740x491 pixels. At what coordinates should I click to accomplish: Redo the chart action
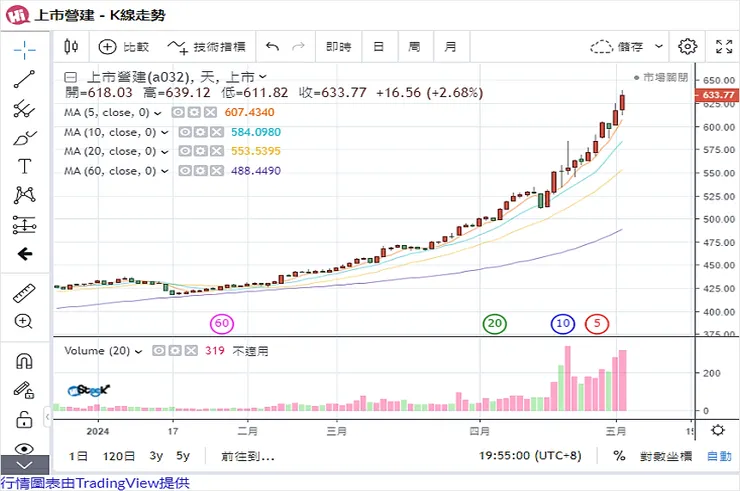click(x=298, y=46)
